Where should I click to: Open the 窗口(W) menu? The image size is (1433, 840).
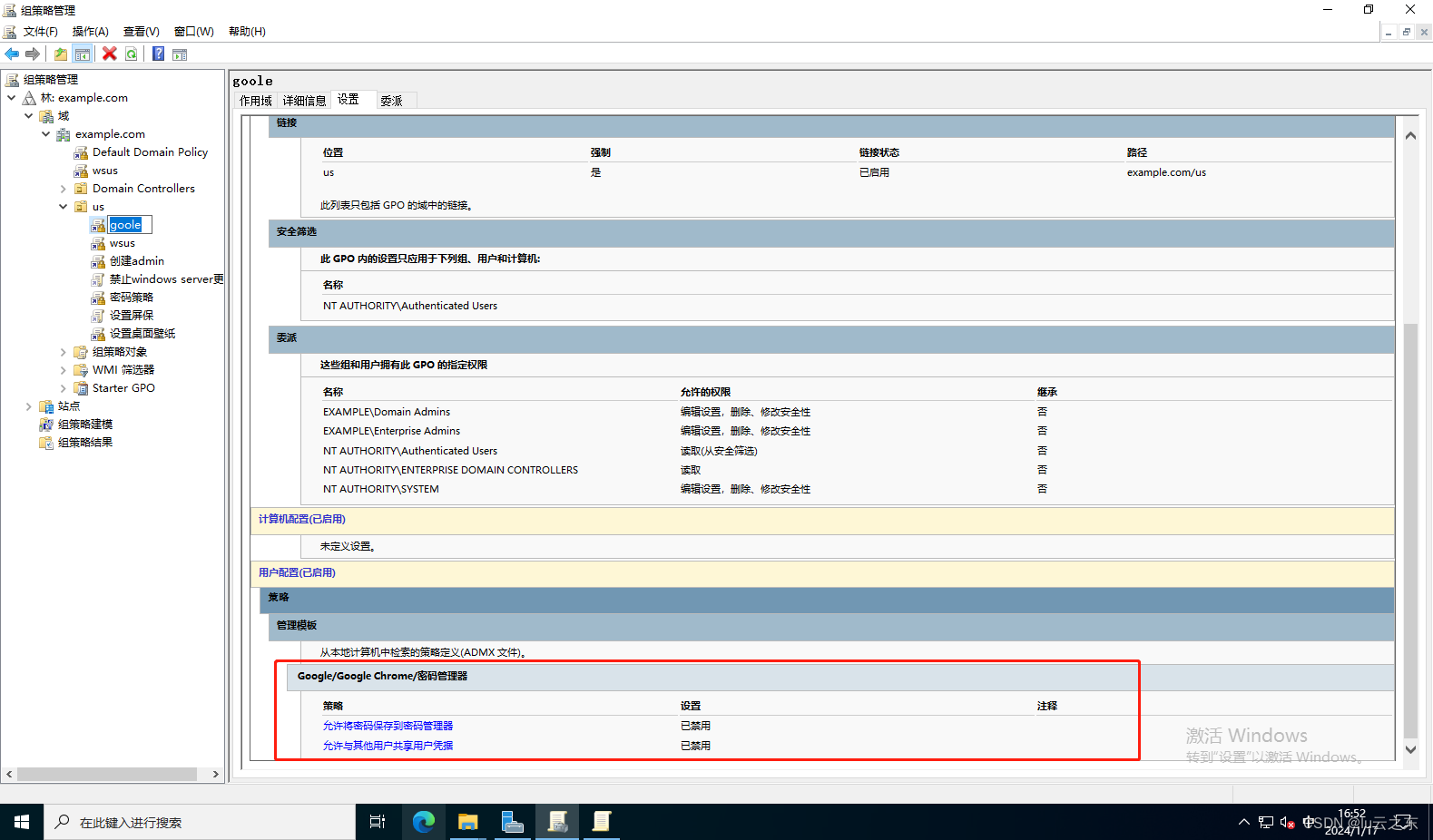click(194, 32)
